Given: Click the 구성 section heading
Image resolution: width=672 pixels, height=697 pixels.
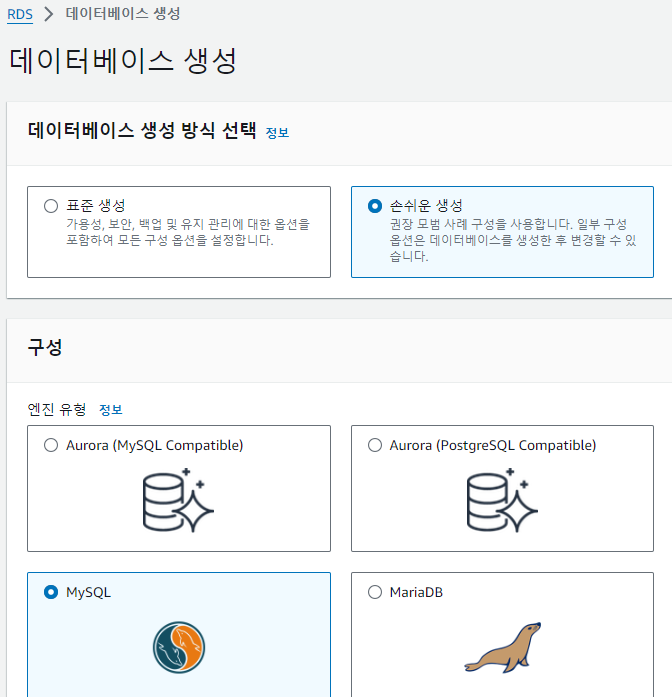Looking at the screenshot, I should [45, 347].
